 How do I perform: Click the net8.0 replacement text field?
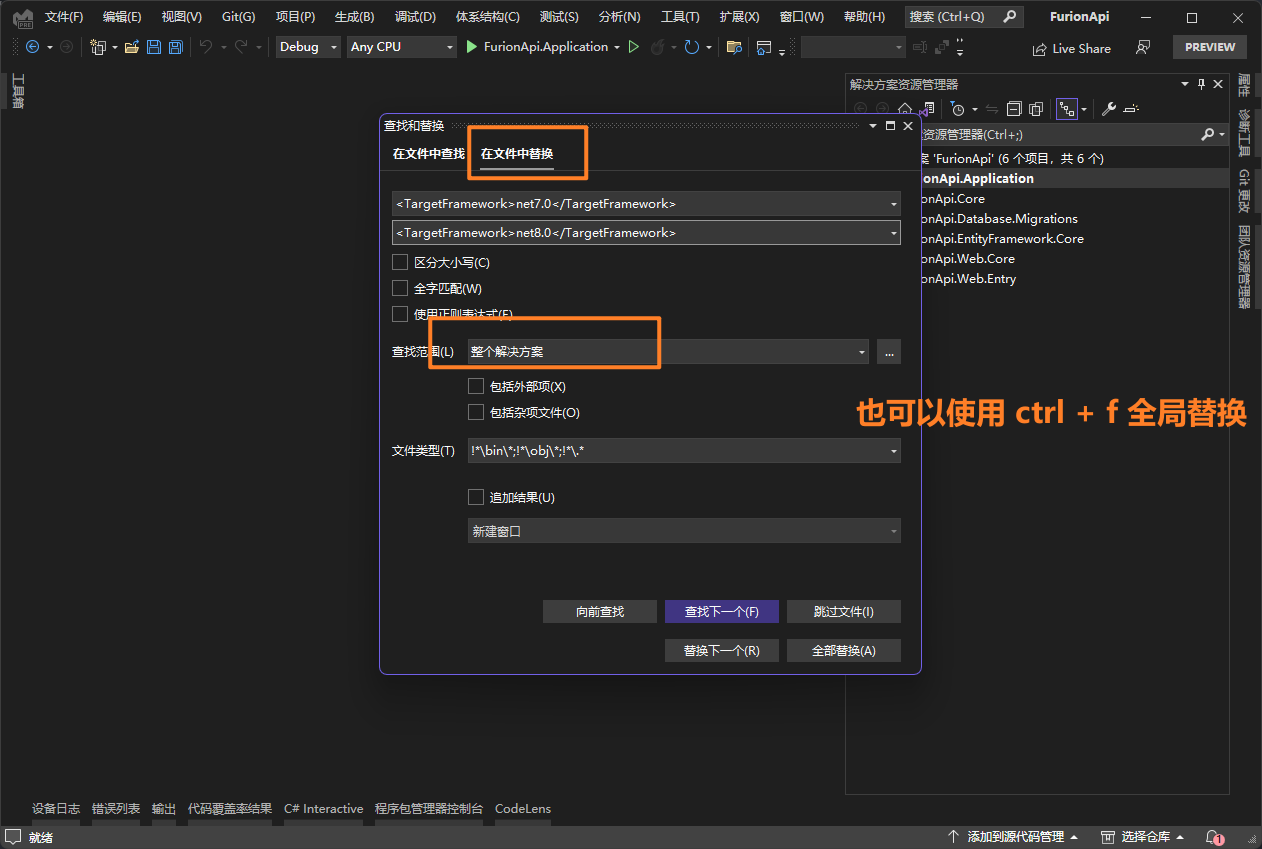tap(640, 233)
